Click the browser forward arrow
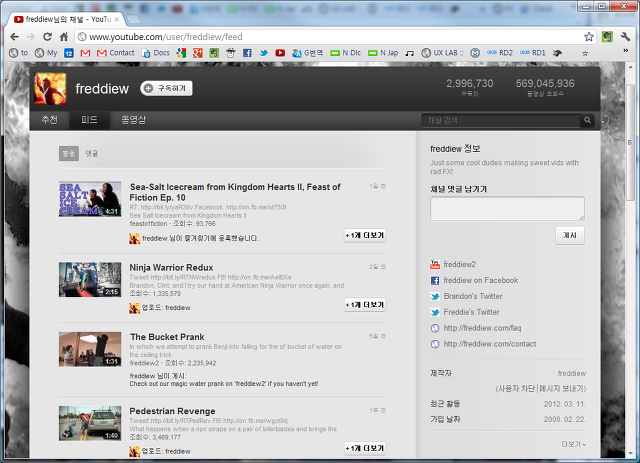Screen dimensions: 640x463 pyautogui.click(x=31, y=37)
